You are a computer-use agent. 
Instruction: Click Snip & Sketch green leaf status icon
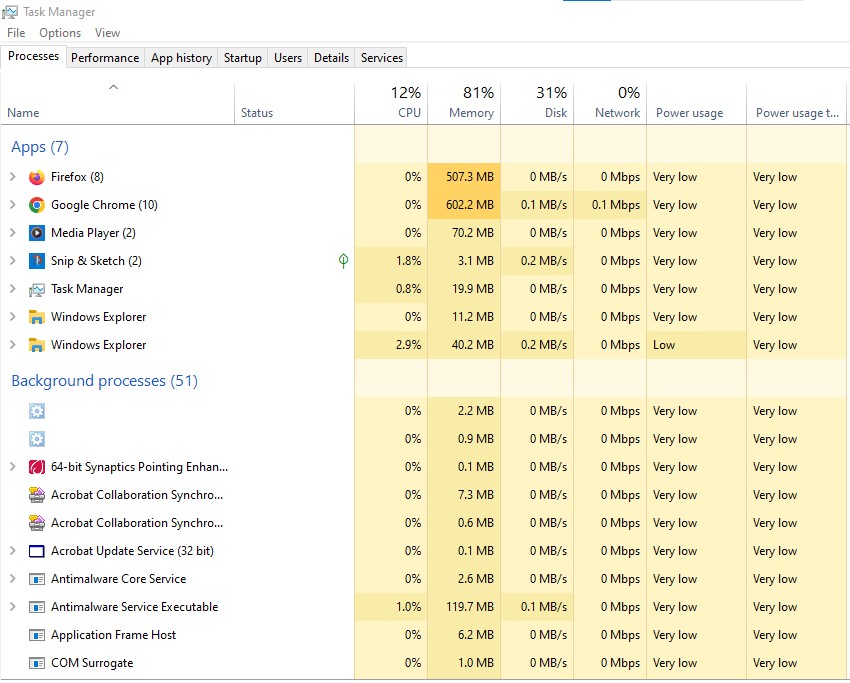click(x=343, y=261)
